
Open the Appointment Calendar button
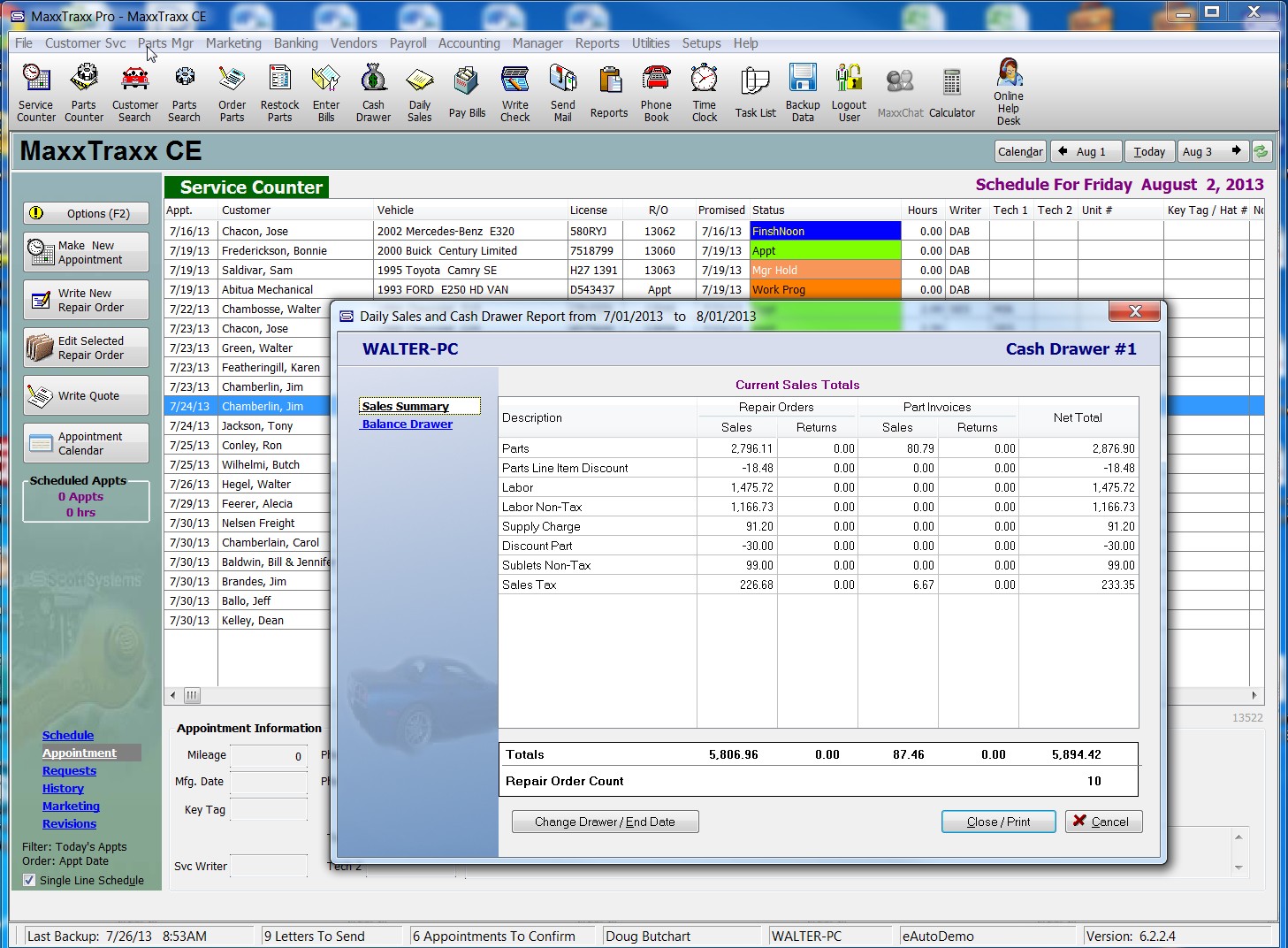tap(86, 443)
